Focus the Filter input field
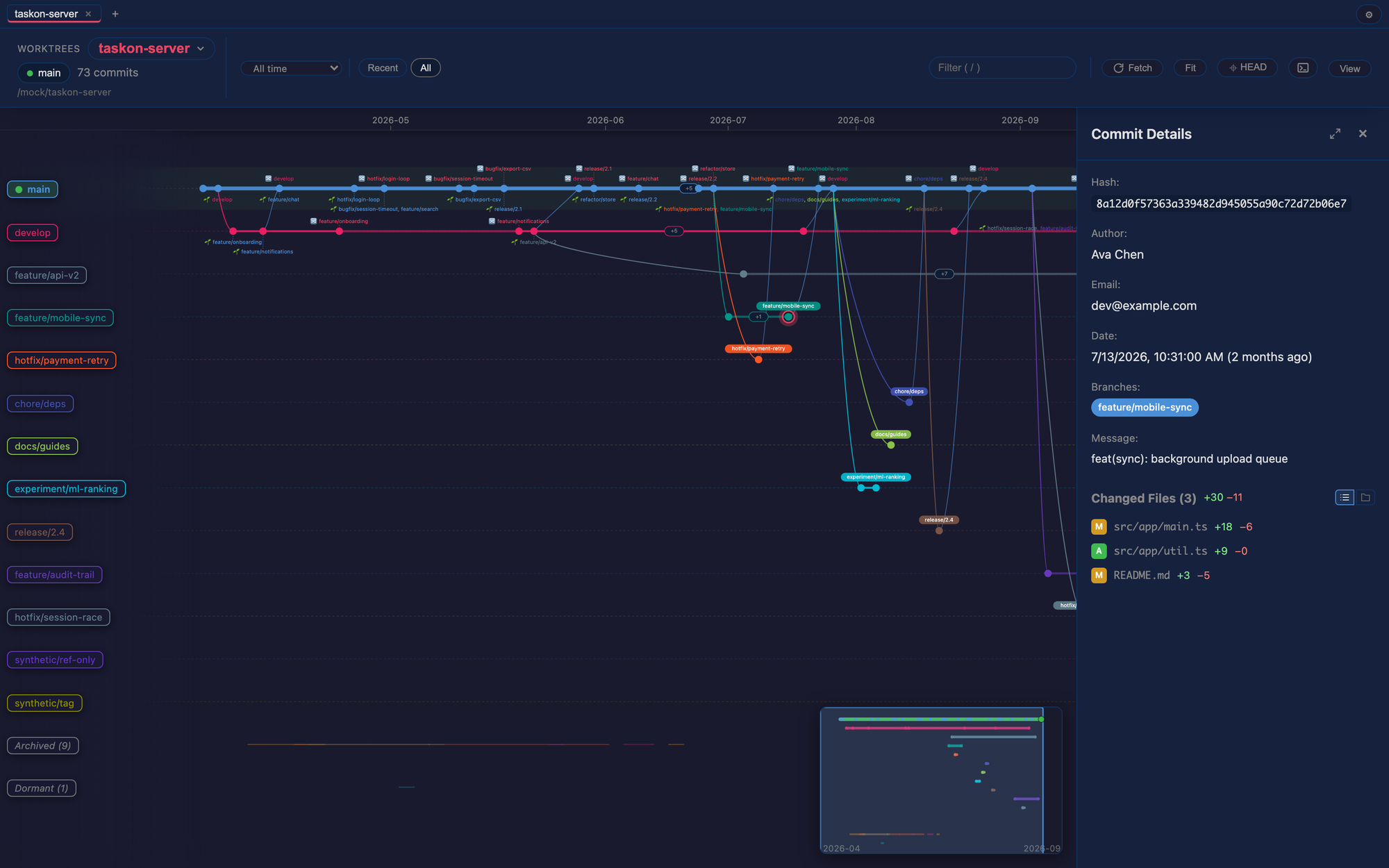 (1002, 68)
